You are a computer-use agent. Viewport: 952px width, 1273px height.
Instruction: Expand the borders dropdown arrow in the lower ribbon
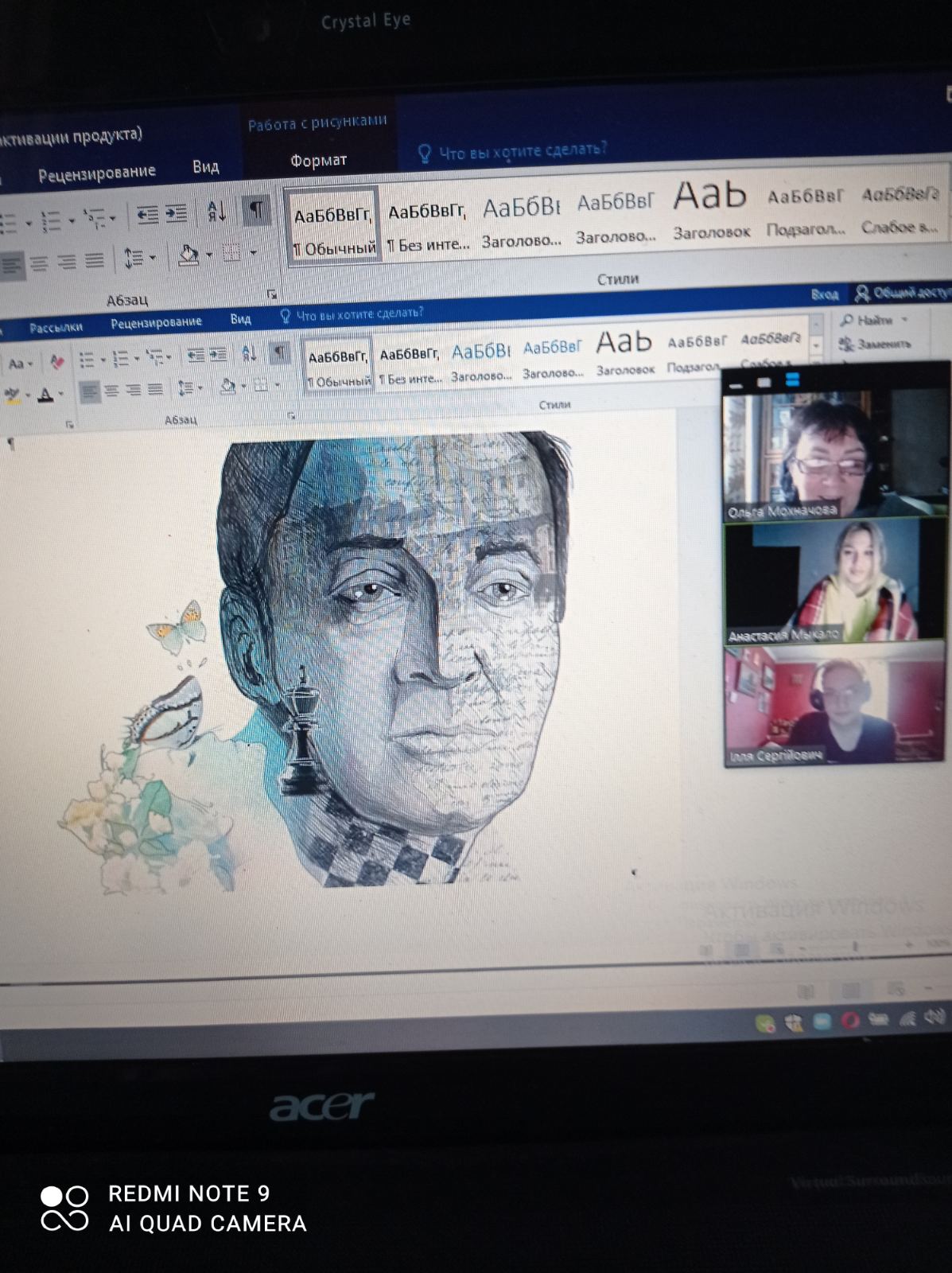point(277,385)
